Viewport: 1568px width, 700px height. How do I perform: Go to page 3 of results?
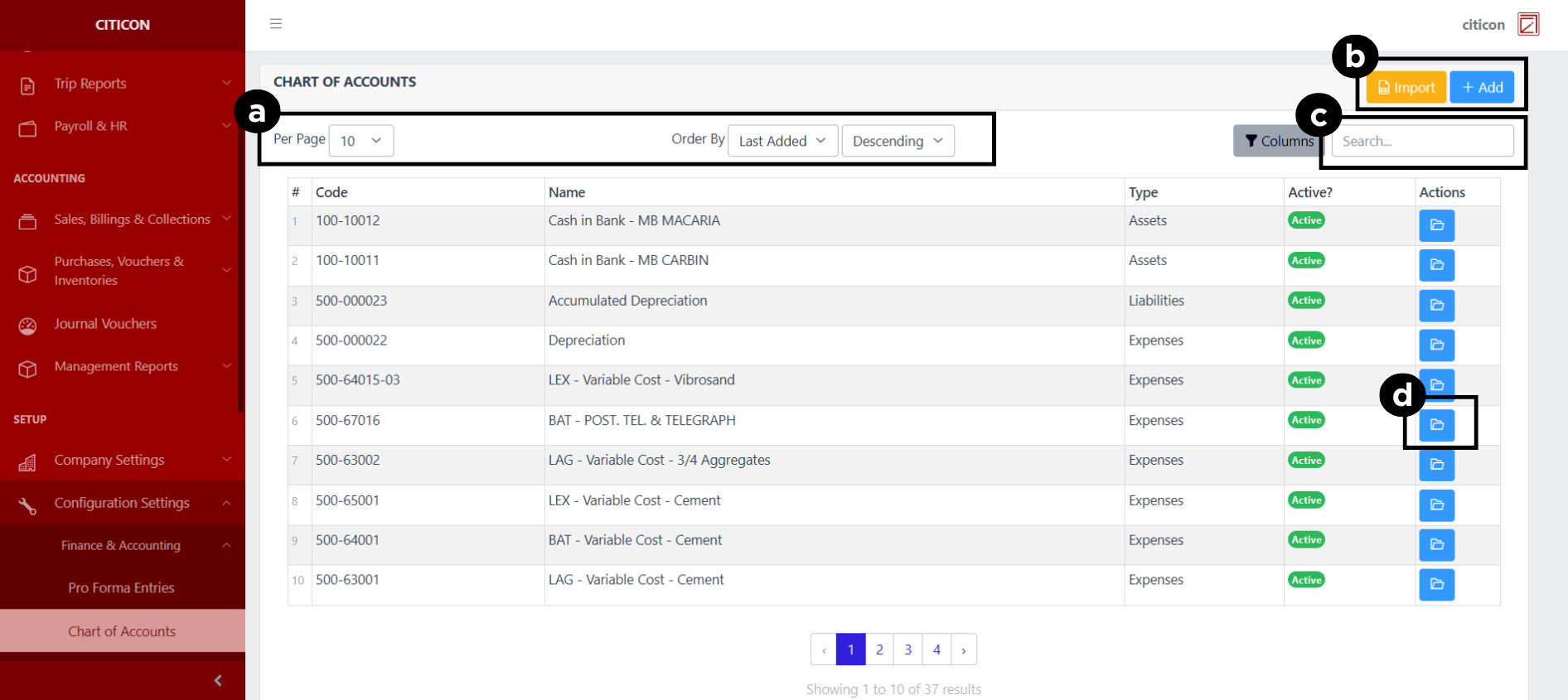click(907, 649)
